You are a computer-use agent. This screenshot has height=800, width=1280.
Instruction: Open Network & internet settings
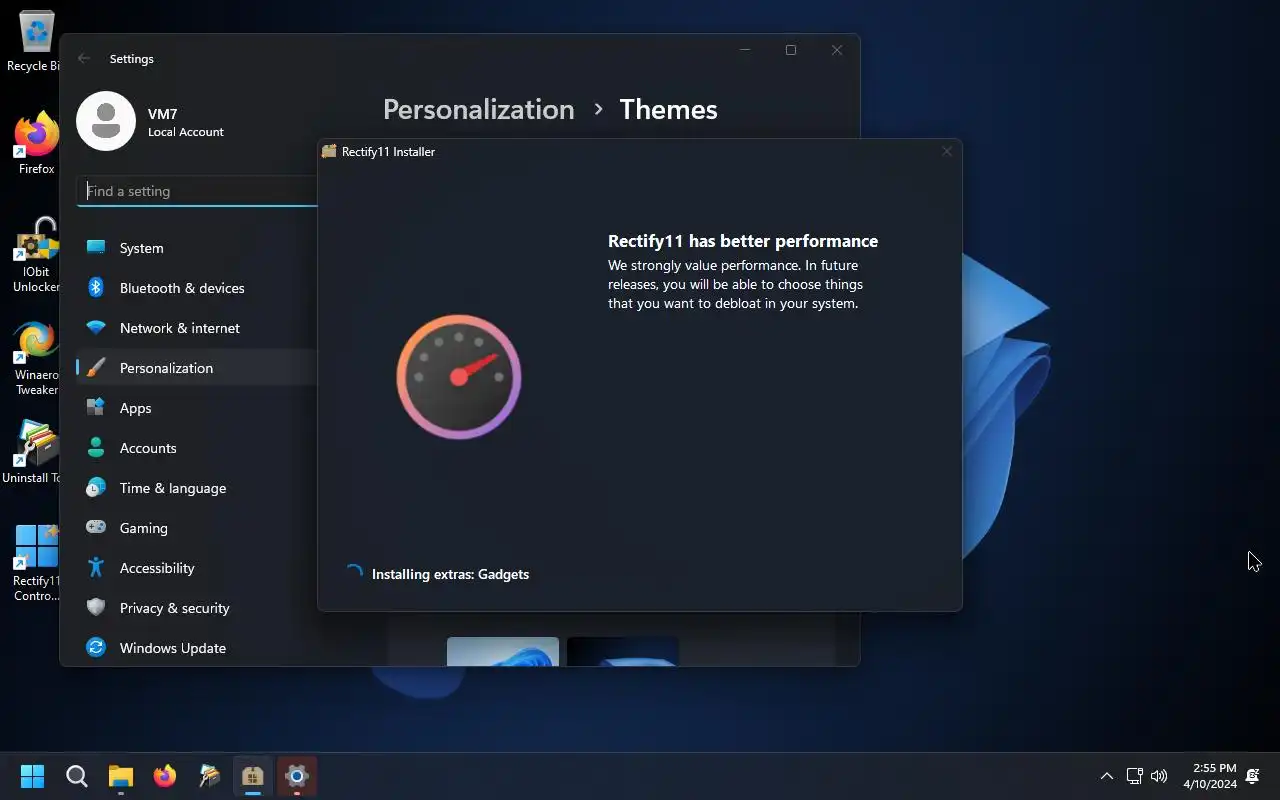click(x=196, y=328)
